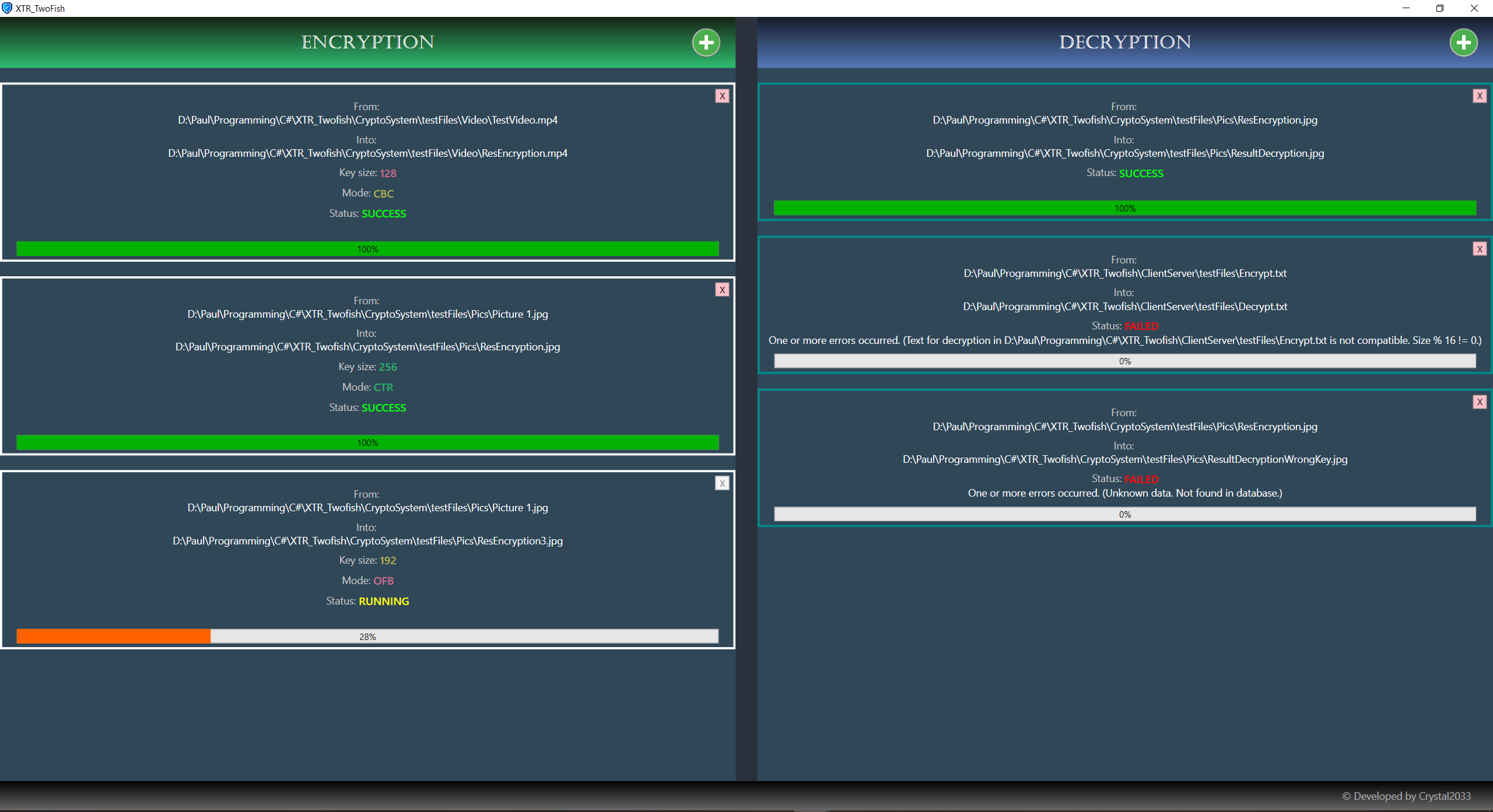Click the FAILED status on wrong key card
The image size is (1493, 812).
[1140, 479]
